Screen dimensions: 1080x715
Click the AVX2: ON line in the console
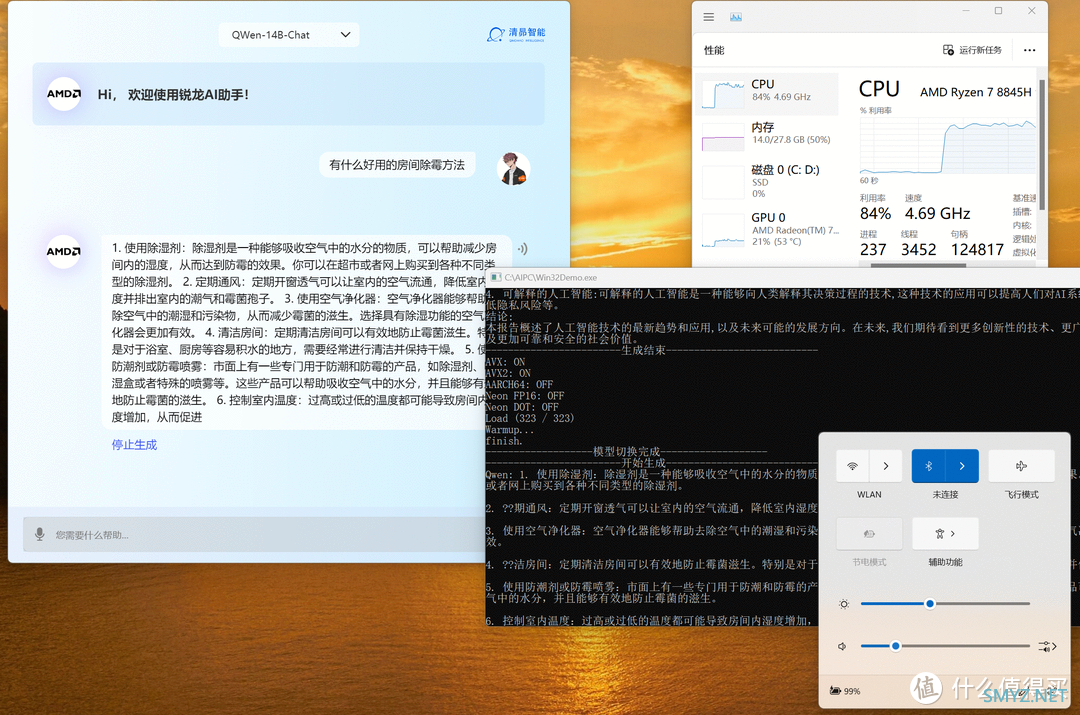(508, 373)
